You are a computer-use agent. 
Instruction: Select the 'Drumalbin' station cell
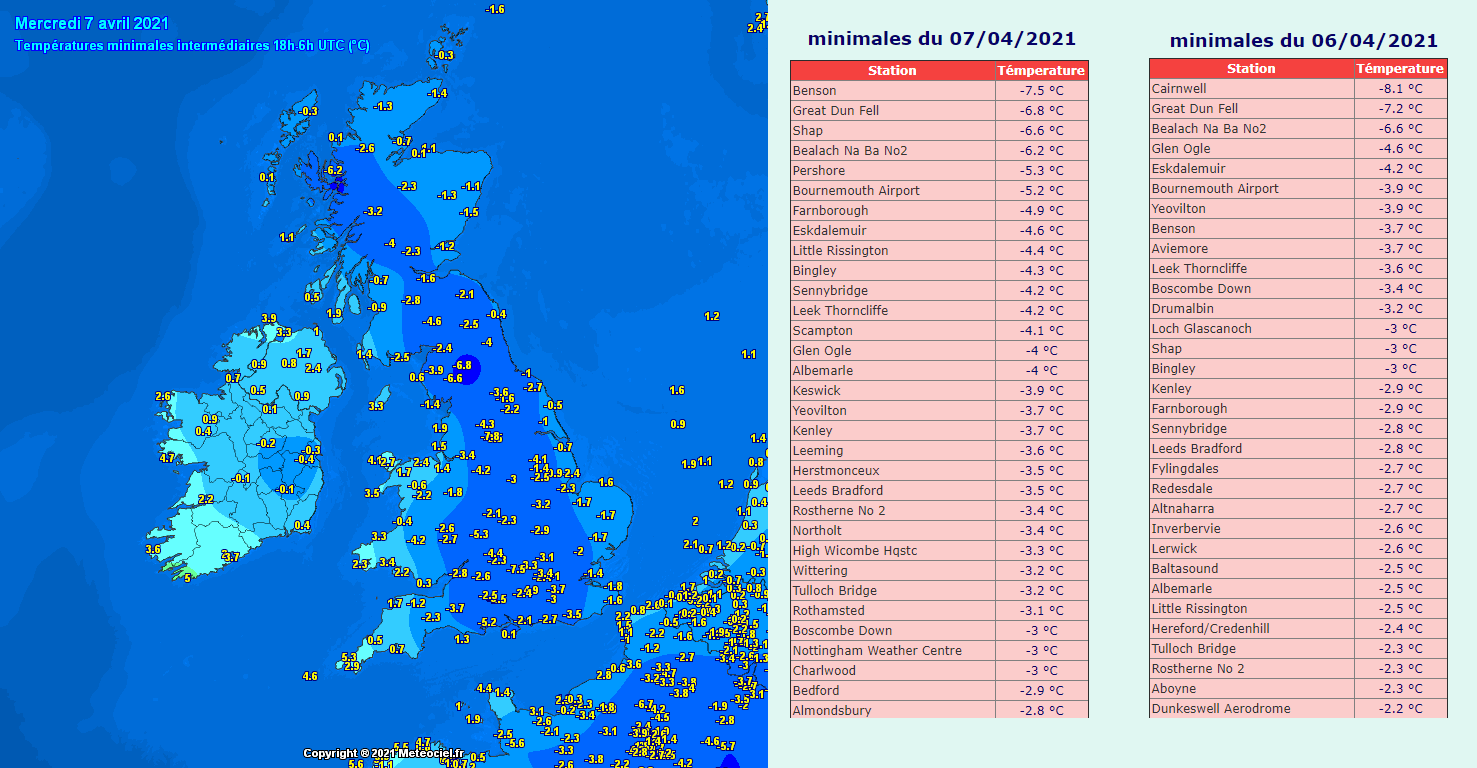click(1252, 308)
